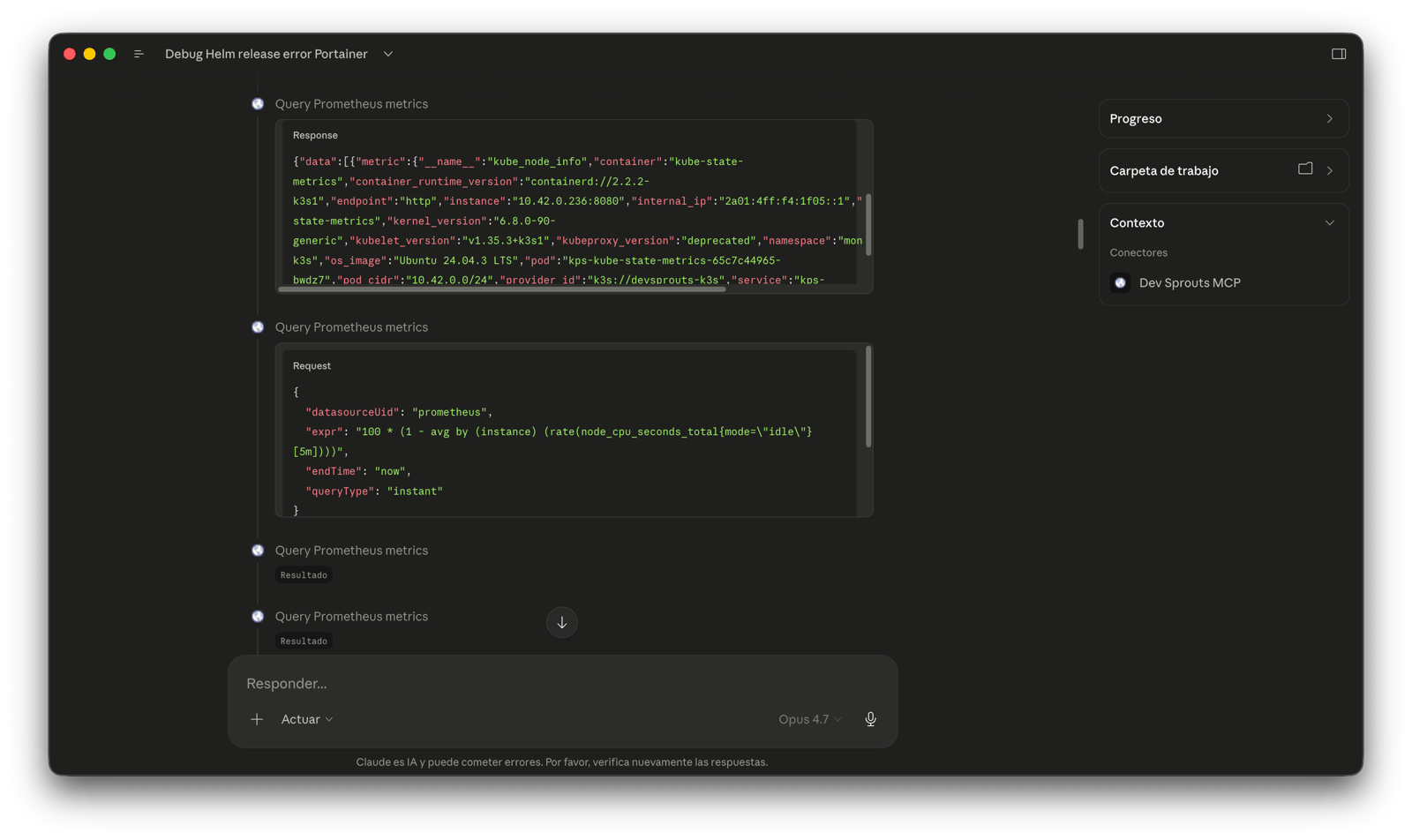This screenshot has height=840, width=1412.
Task: Click the tool icon beside the kube_node_info Response query
Action: click(258, 104)
